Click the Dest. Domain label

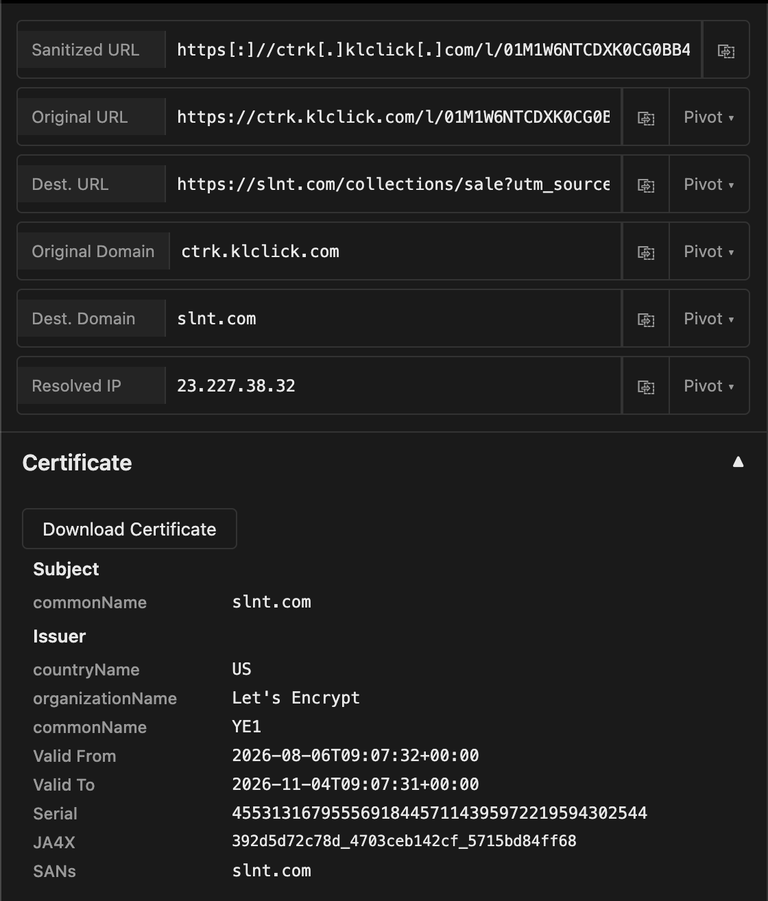coord(83,318)
